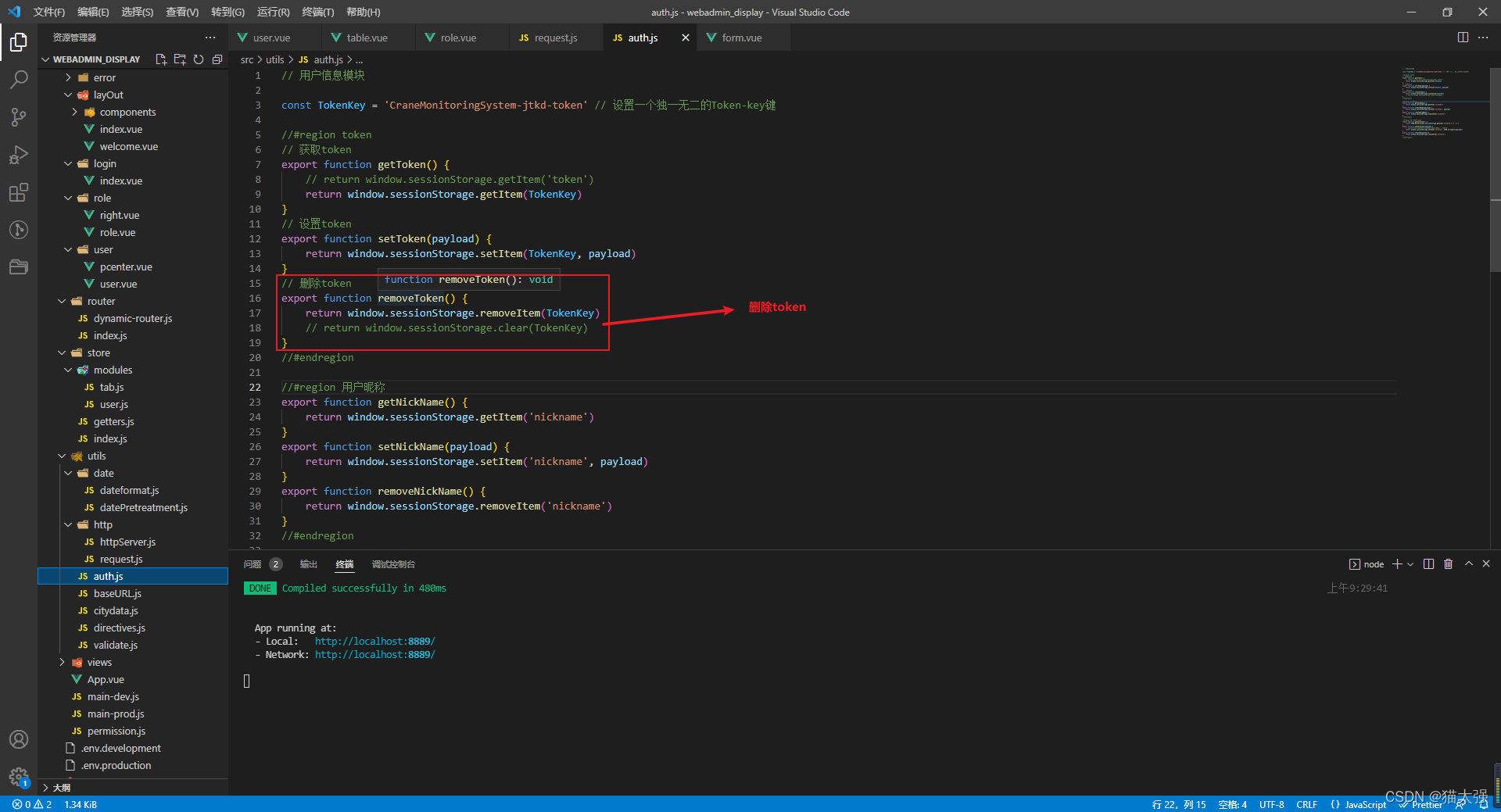Add a new terminal
Screen dimensions: 1501x812
pos(1397,564)
